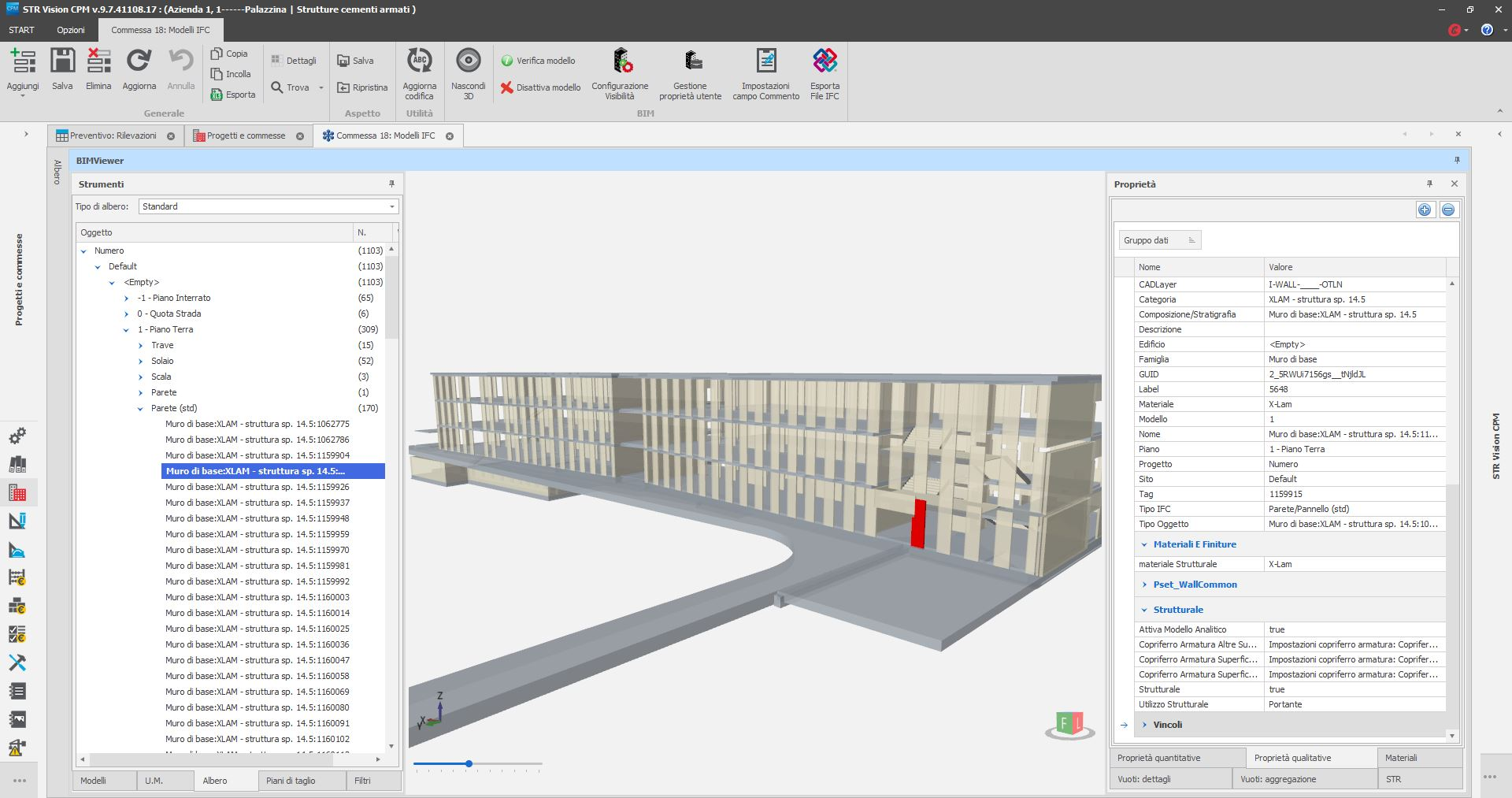Open the Piani di taglio tab
Viewport: 1512px width, 798px height.
click(291, 781)
